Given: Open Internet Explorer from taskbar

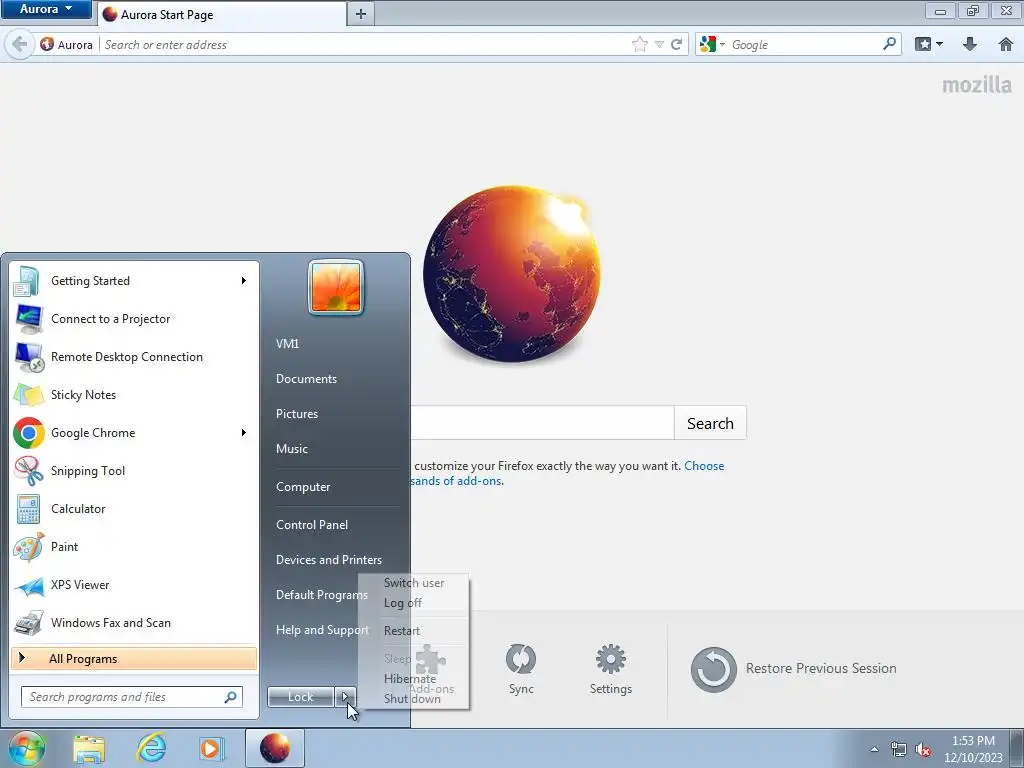Looking at the screenshot, I should click(151, 748).
